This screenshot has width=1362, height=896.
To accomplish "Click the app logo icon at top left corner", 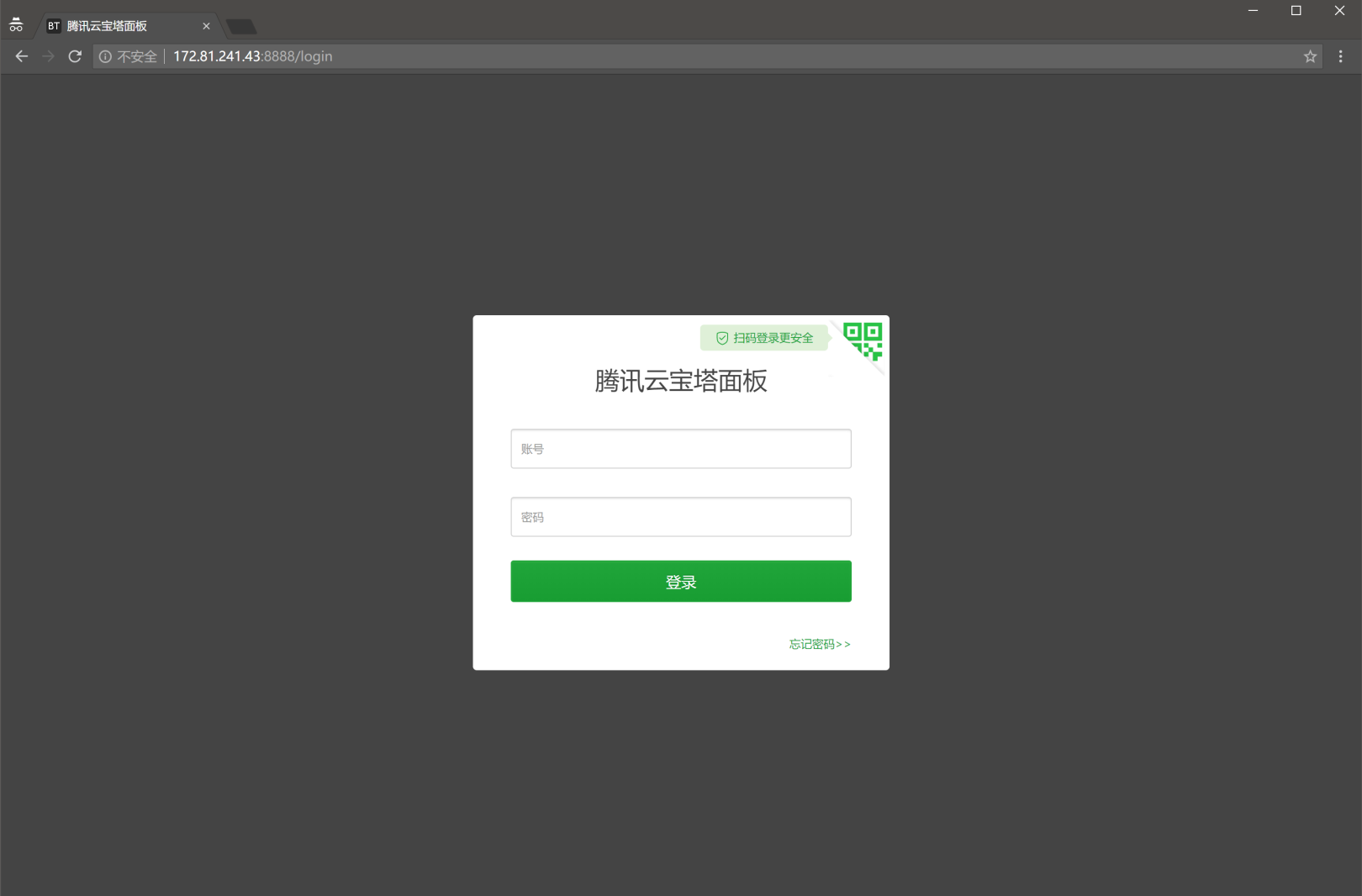I will coord(17,24).
